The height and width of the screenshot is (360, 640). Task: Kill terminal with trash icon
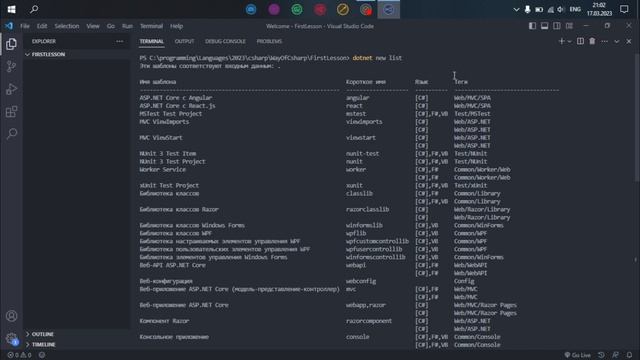click(592, 41)
